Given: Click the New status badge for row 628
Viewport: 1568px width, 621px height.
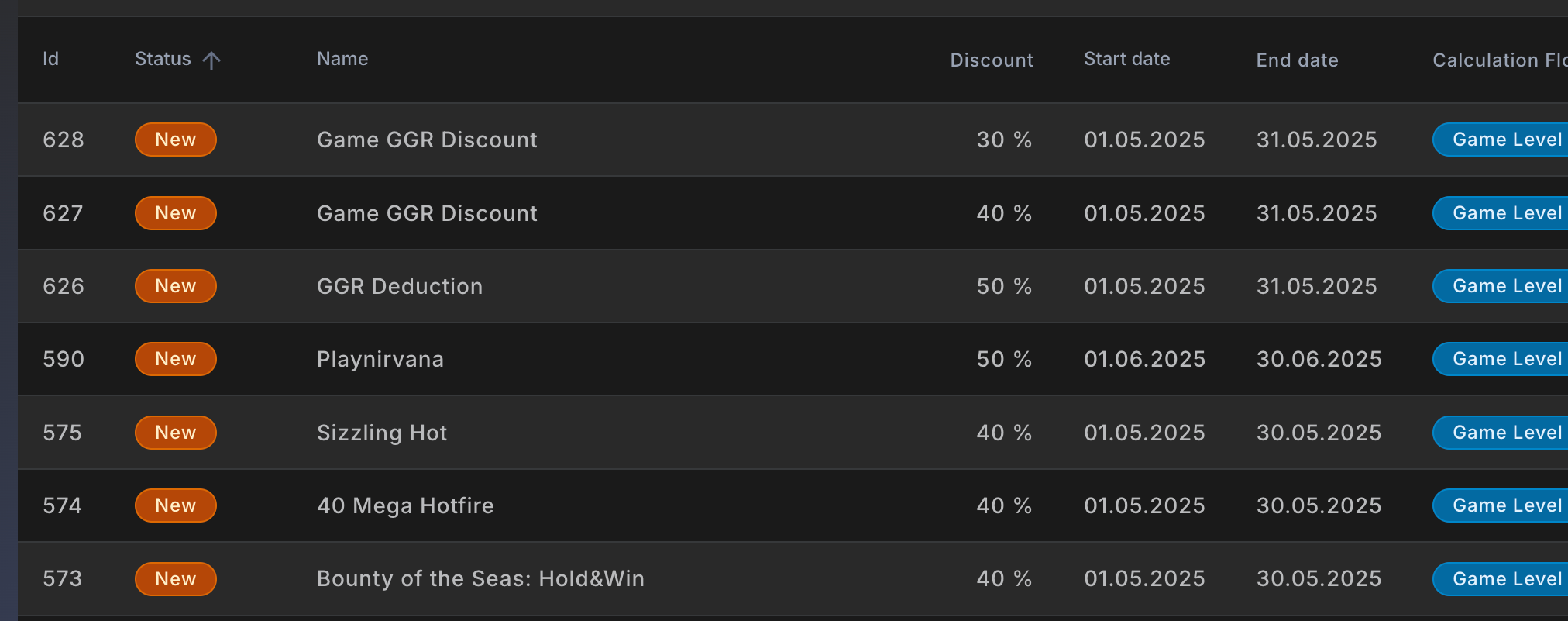Looking at the screenshot, I should [176, 140].
